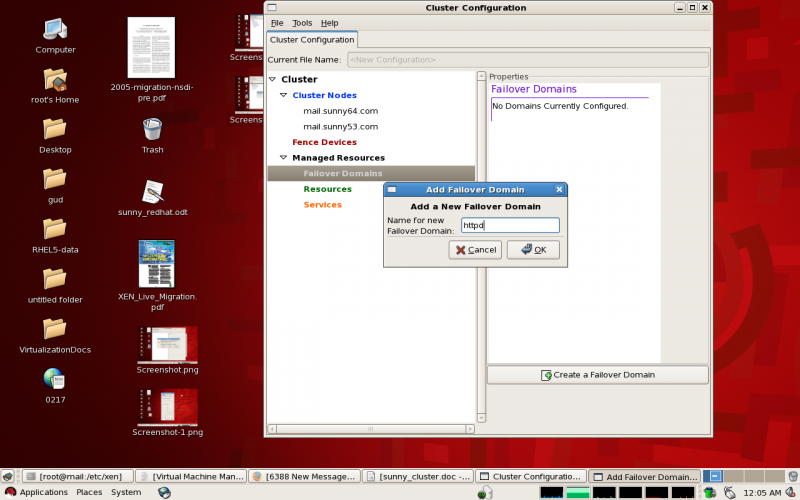Open the Tools menu in Cluster Configuration
The width and height of the screenshot is (800, 500).
pos(302,23)
